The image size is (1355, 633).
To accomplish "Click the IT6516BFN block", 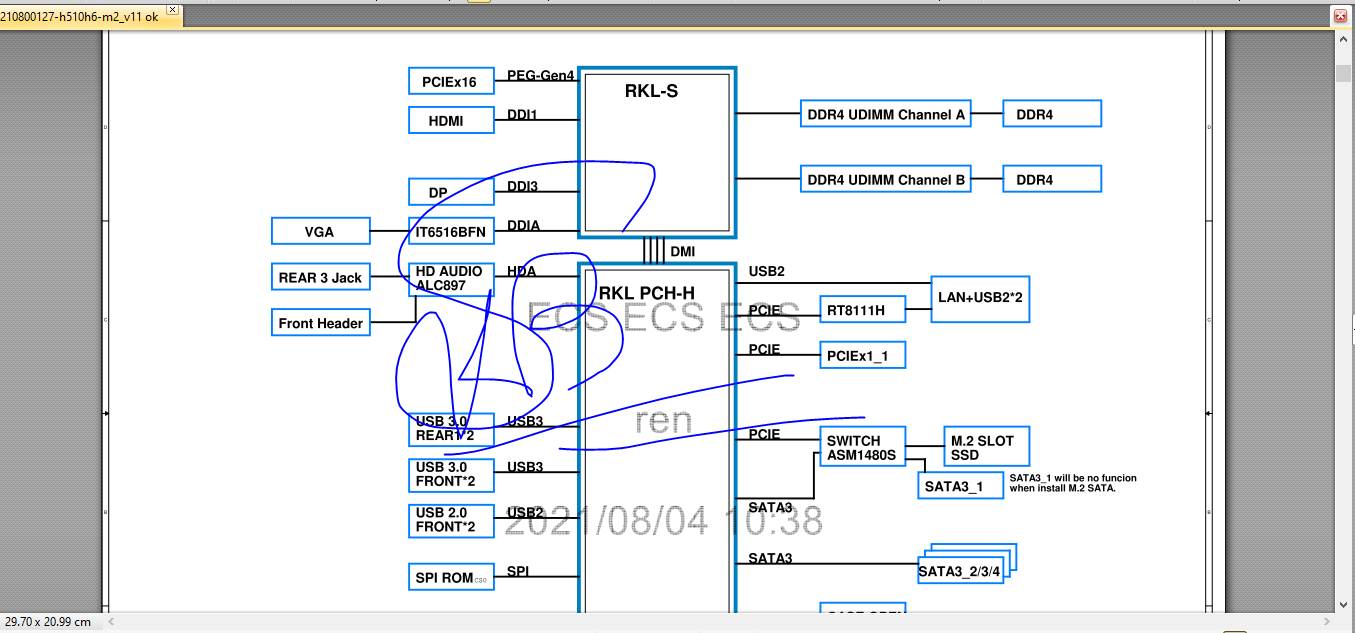I will [x=451, y=232].
